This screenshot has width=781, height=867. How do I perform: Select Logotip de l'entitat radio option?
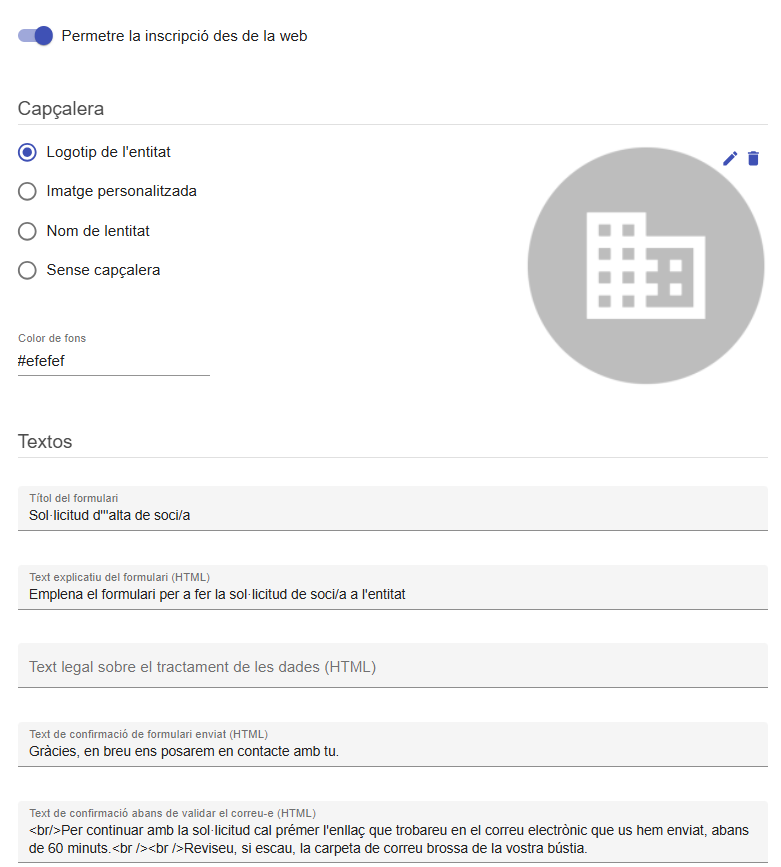[x=27, y=152]
